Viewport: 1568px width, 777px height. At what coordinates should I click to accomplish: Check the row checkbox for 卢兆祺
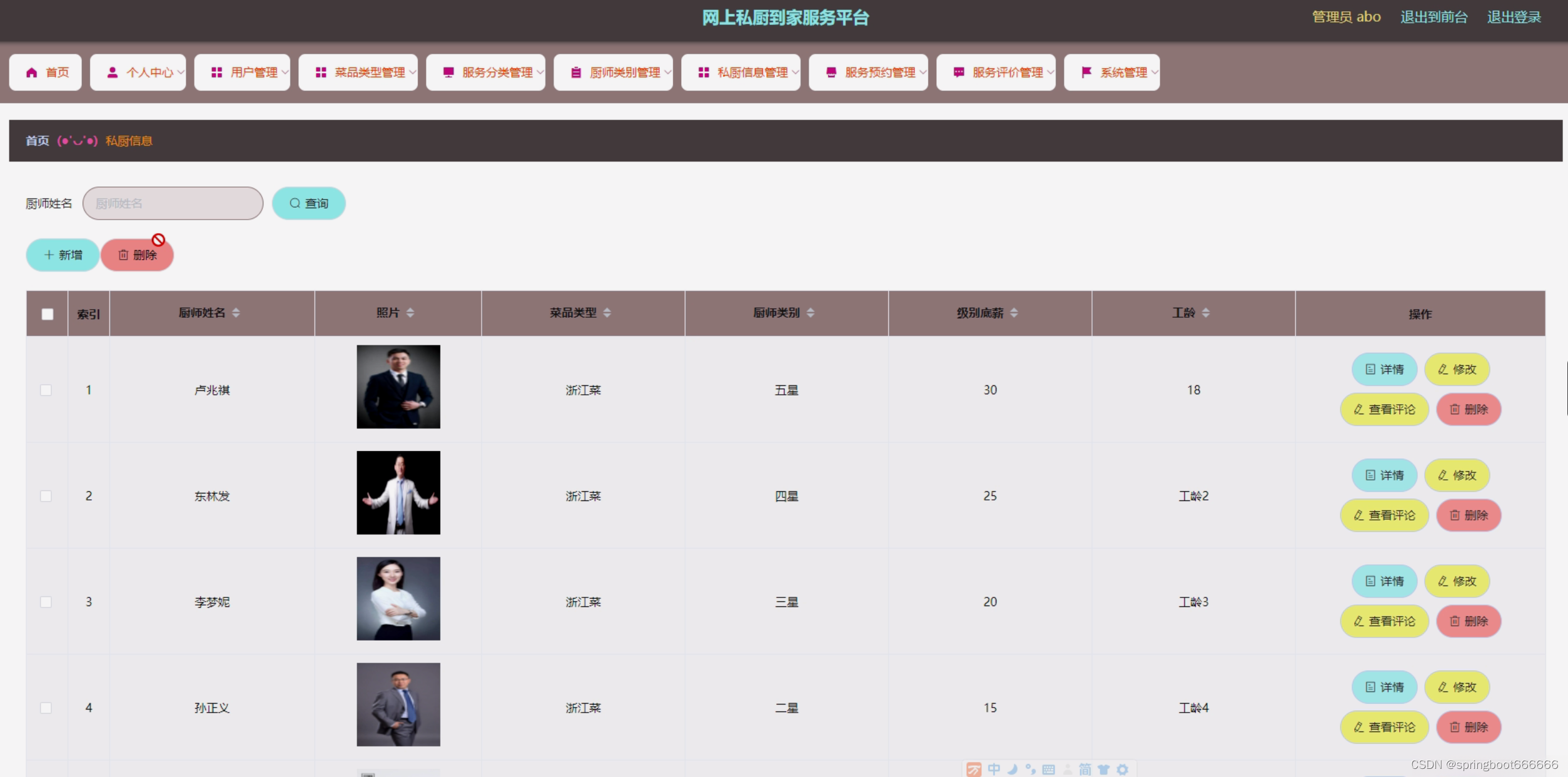46,390
